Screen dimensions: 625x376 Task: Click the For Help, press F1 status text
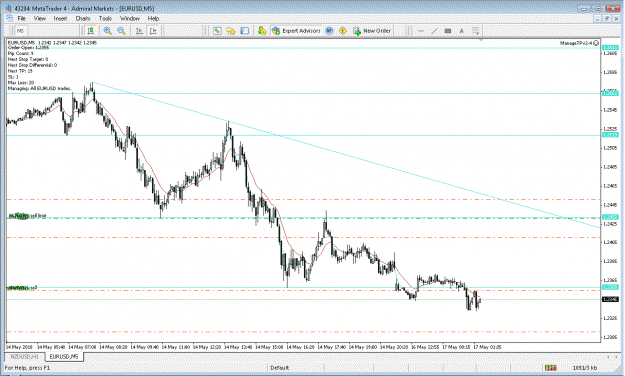click(28, 368)
